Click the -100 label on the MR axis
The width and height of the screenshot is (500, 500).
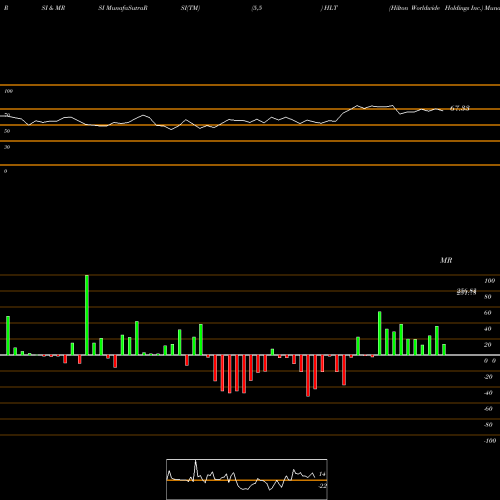click(x=490, y=441)
